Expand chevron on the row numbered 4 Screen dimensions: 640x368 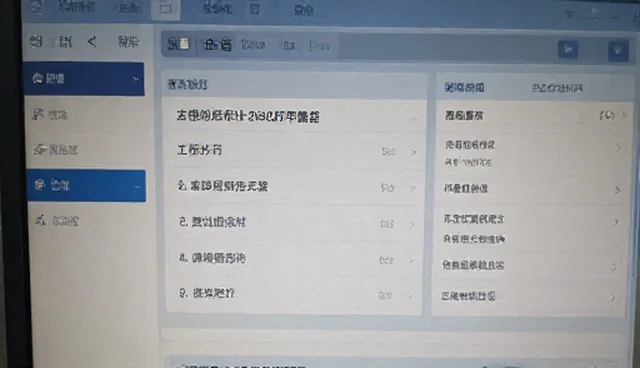point(411,260)
